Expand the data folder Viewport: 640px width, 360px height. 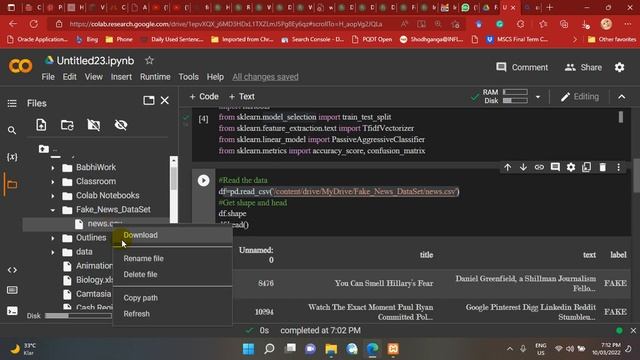click(x=53, y=252)
